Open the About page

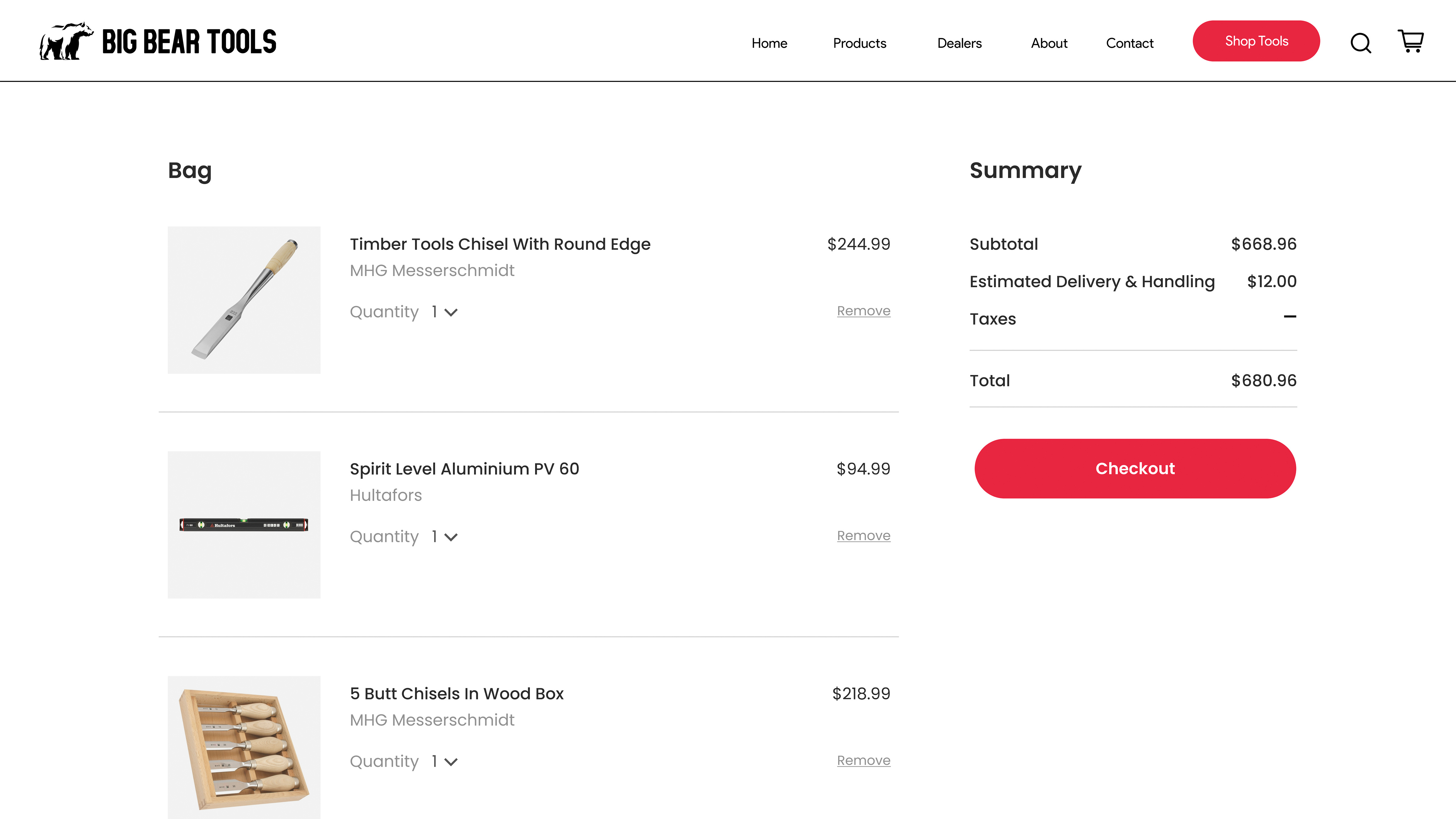(1049, 43)
